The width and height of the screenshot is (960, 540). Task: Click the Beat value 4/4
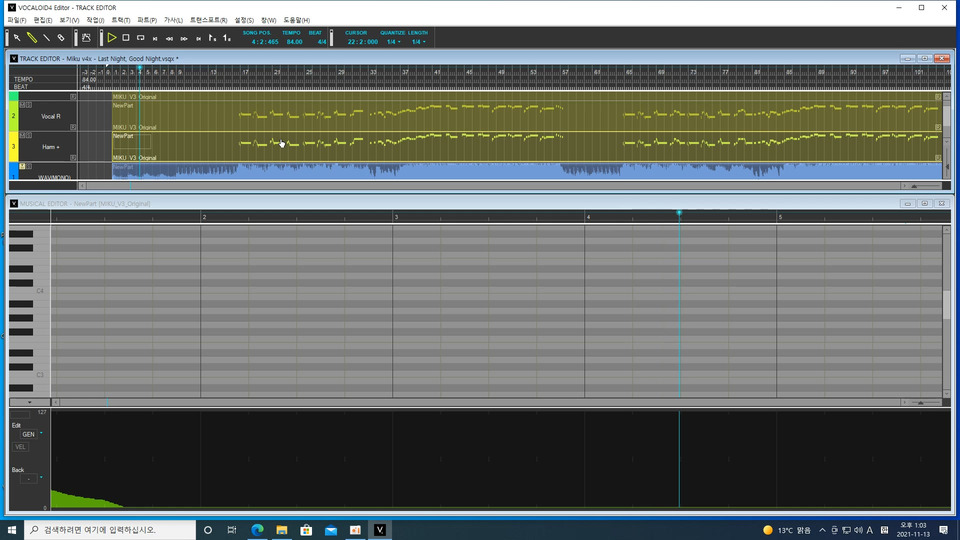[321, 42]
